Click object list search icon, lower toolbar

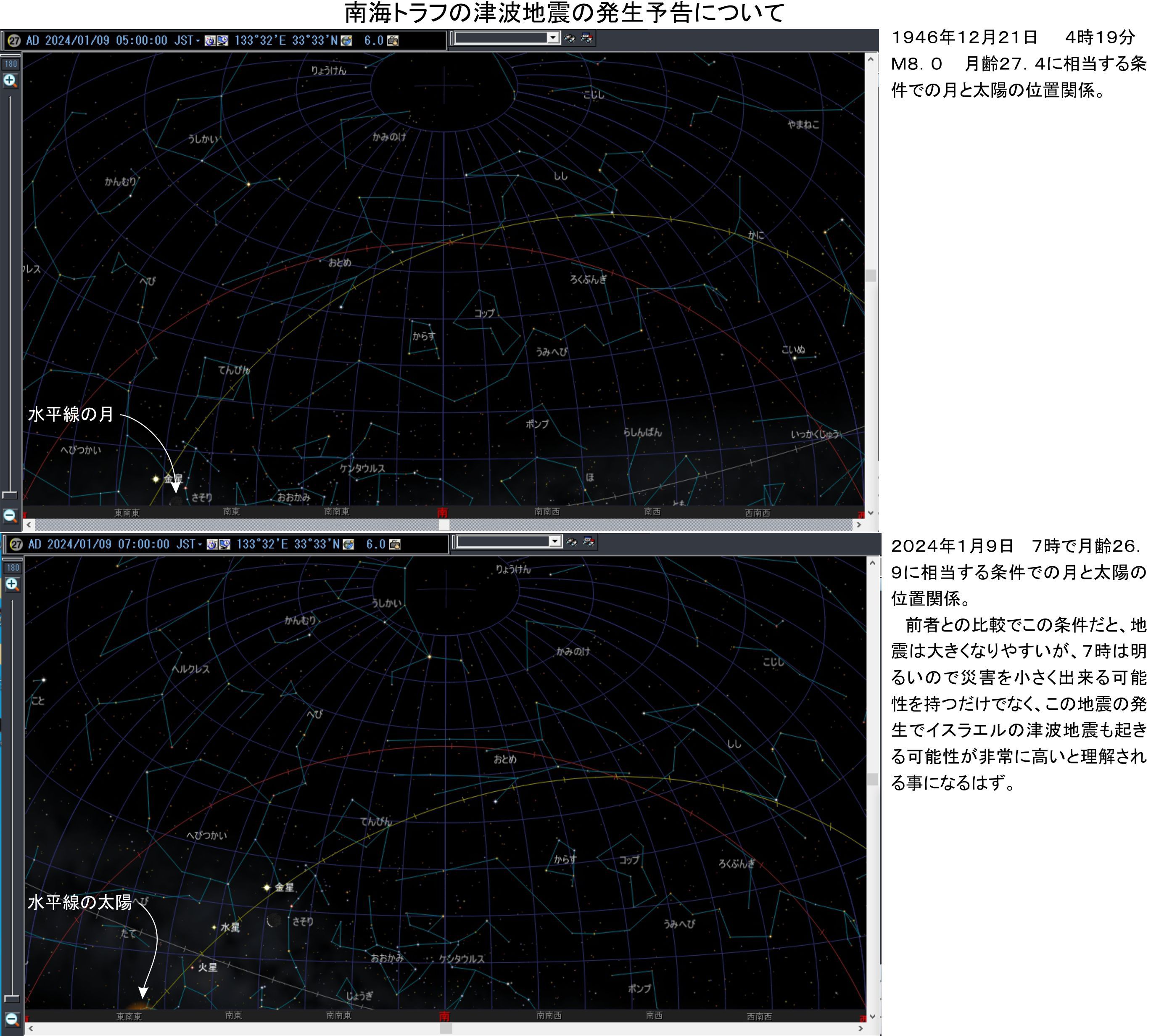pos(589,542)
